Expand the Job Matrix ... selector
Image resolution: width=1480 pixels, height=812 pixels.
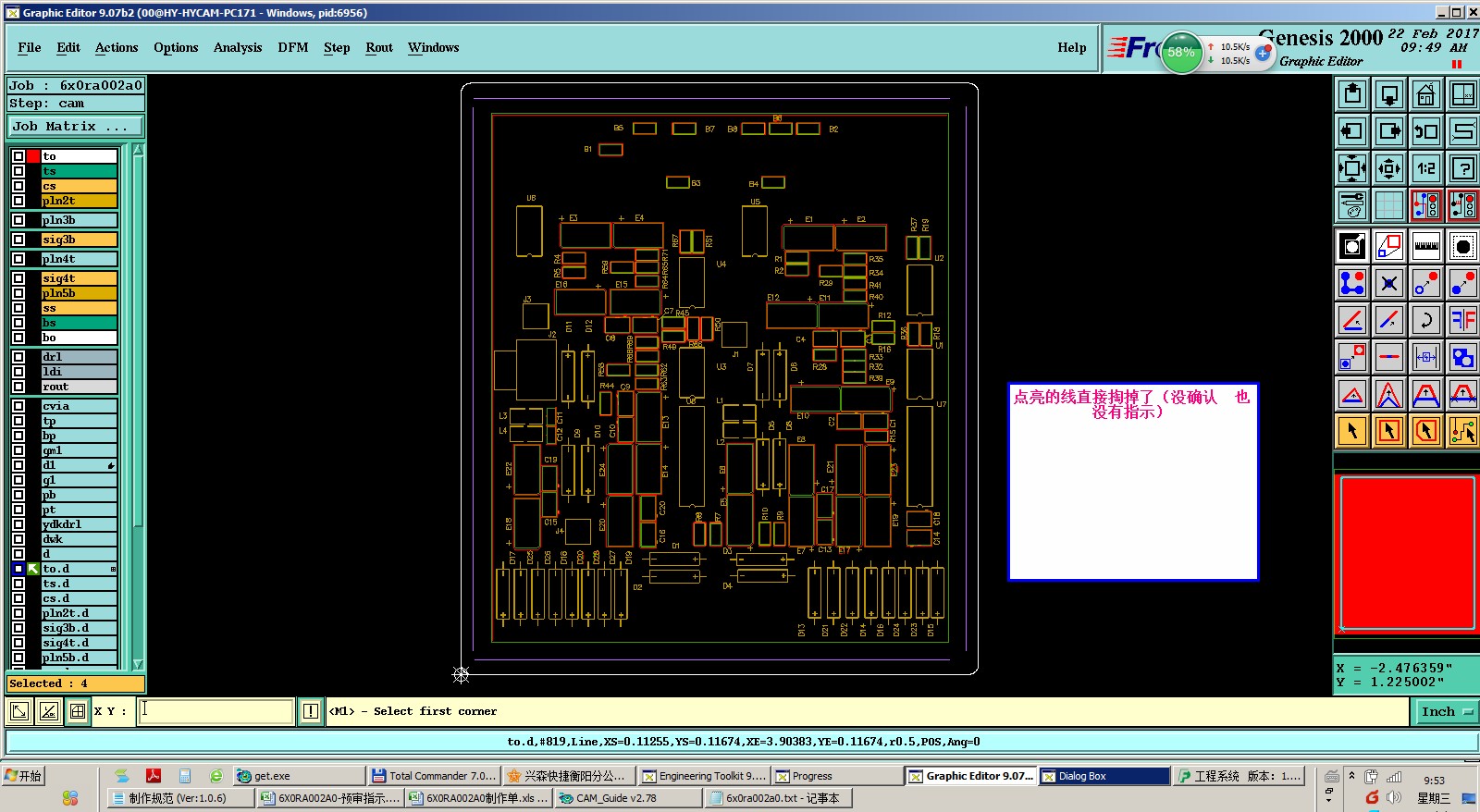click(x=76, y=127)
